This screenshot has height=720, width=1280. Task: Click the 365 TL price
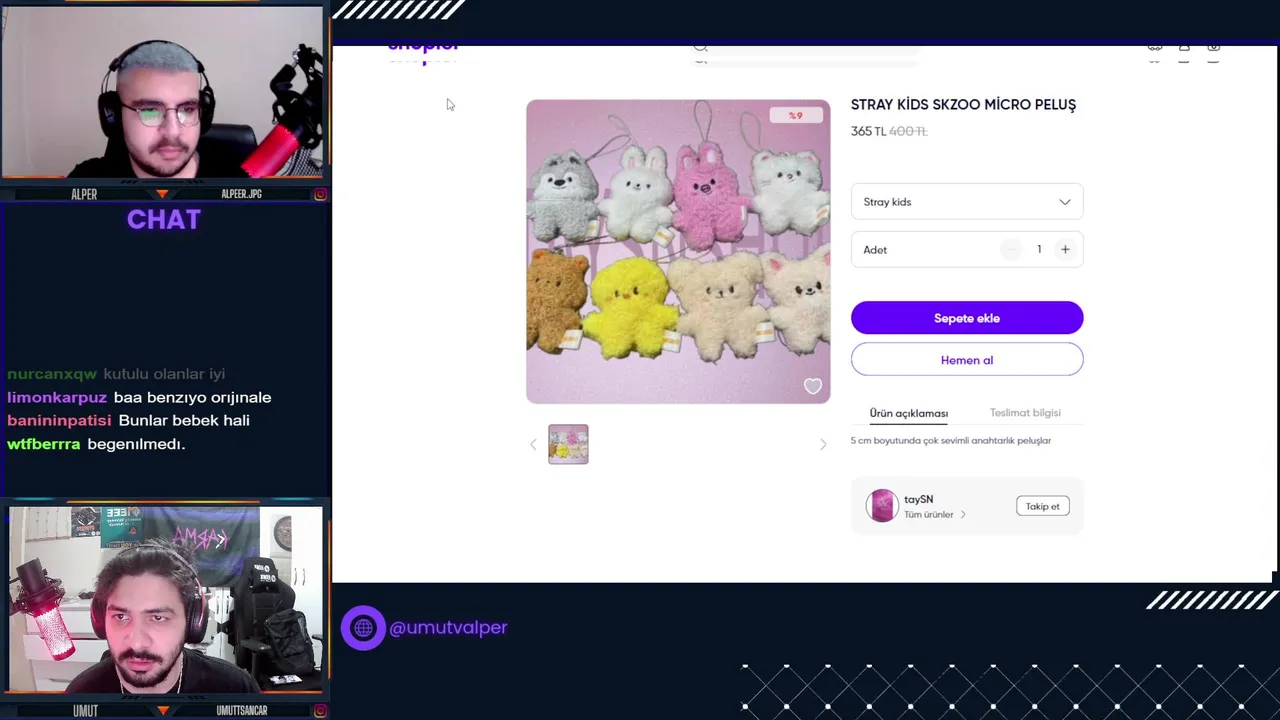[x=868, y=131]
